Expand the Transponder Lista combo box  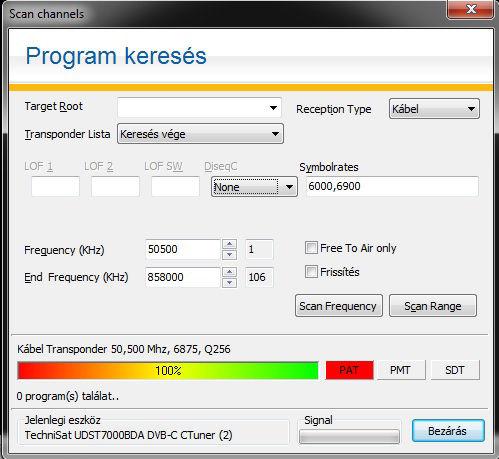(x=200, y=134)
